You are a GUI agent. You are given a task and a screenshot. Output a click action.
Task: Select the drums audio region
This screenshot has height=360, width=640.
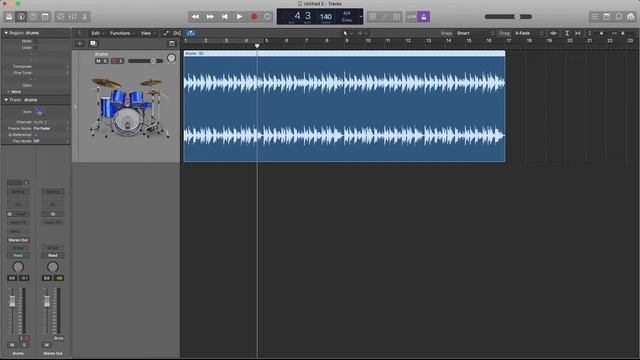tap(344, 106)
